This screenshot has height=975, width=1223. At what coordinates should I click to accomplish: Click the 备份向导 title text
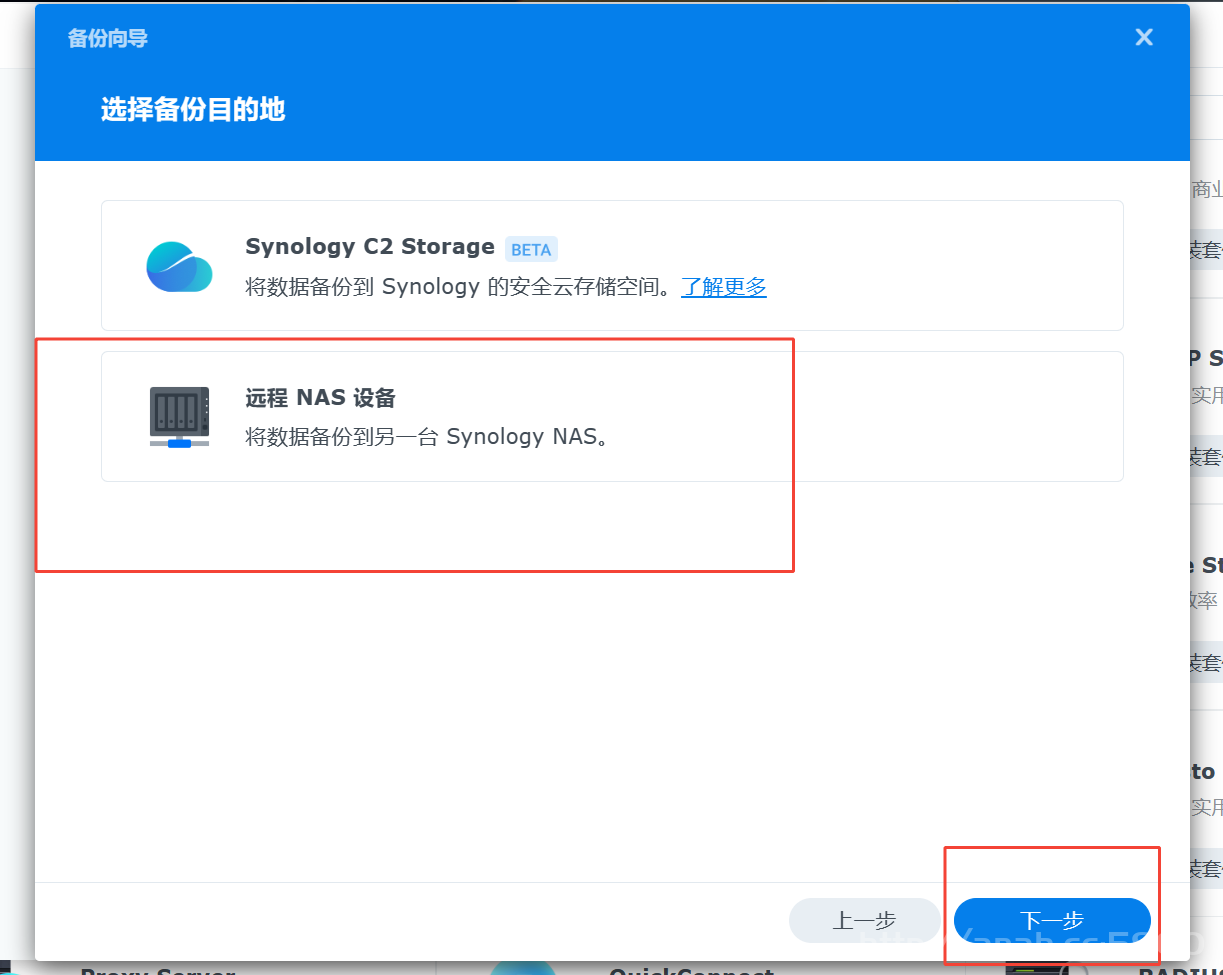click(108, 39)
